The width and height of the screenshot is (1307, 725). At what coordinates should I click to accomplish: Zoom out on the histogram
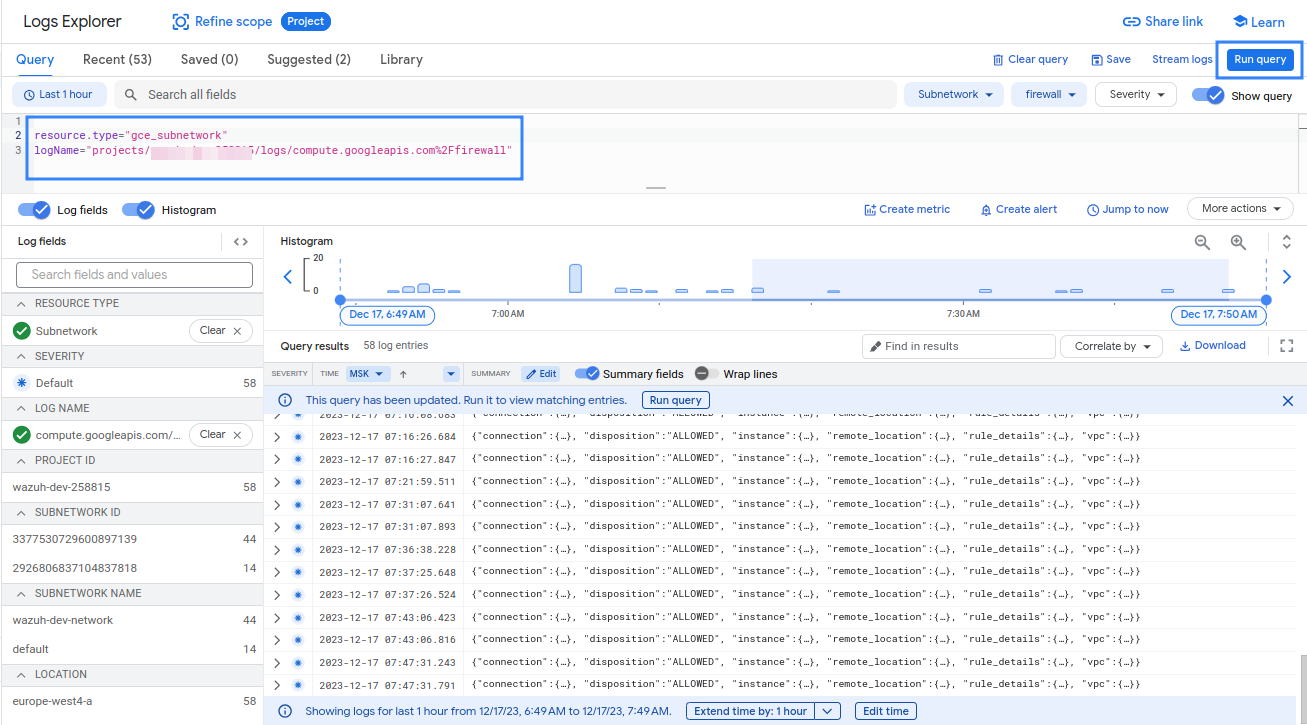point(1203,242)
